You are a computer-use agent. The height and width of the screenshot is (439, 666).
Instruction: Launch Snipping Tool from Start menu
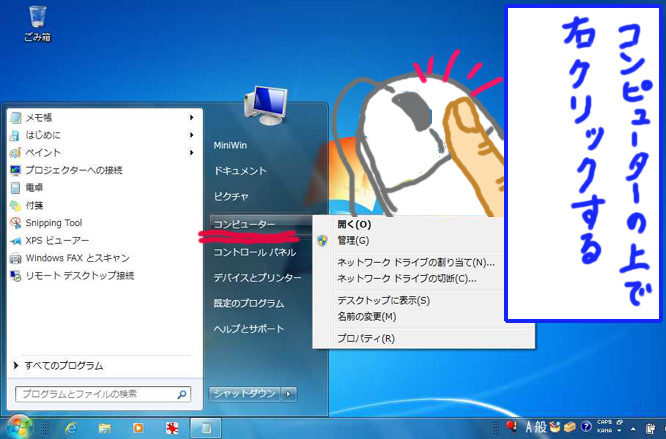pos(53,223)
